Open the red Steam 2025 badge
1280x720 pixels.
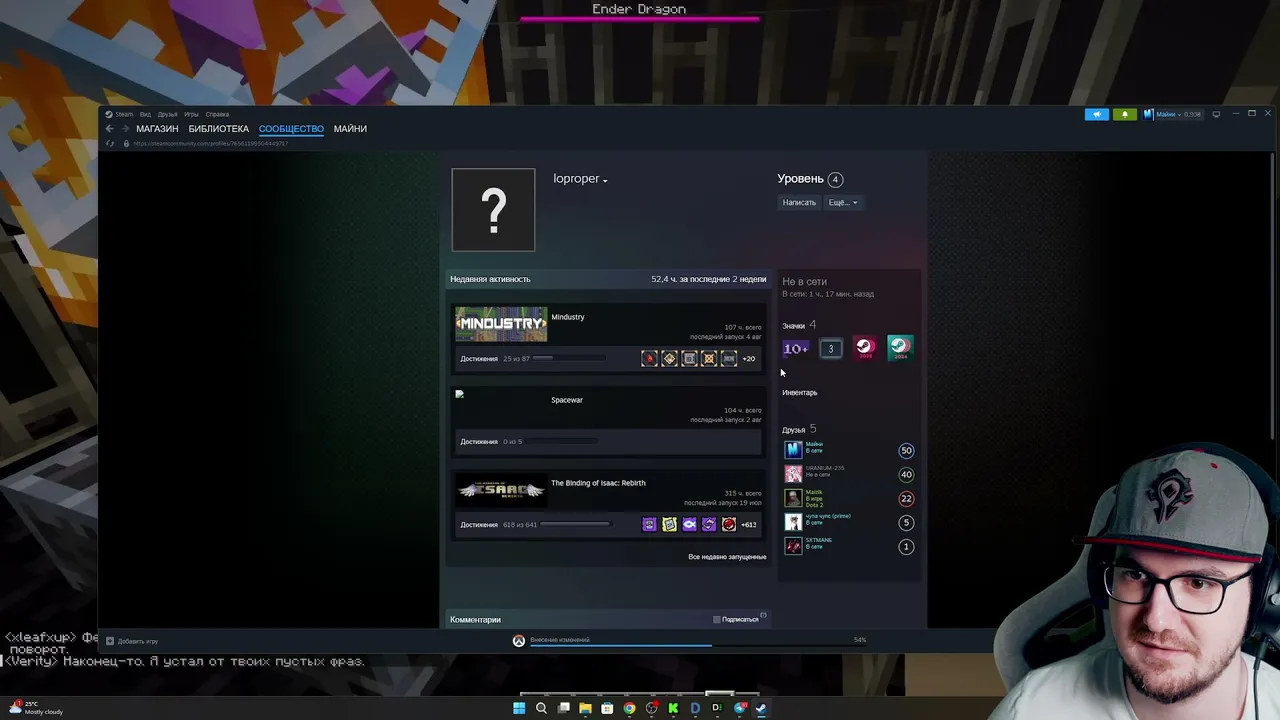[x=865, y=348]
